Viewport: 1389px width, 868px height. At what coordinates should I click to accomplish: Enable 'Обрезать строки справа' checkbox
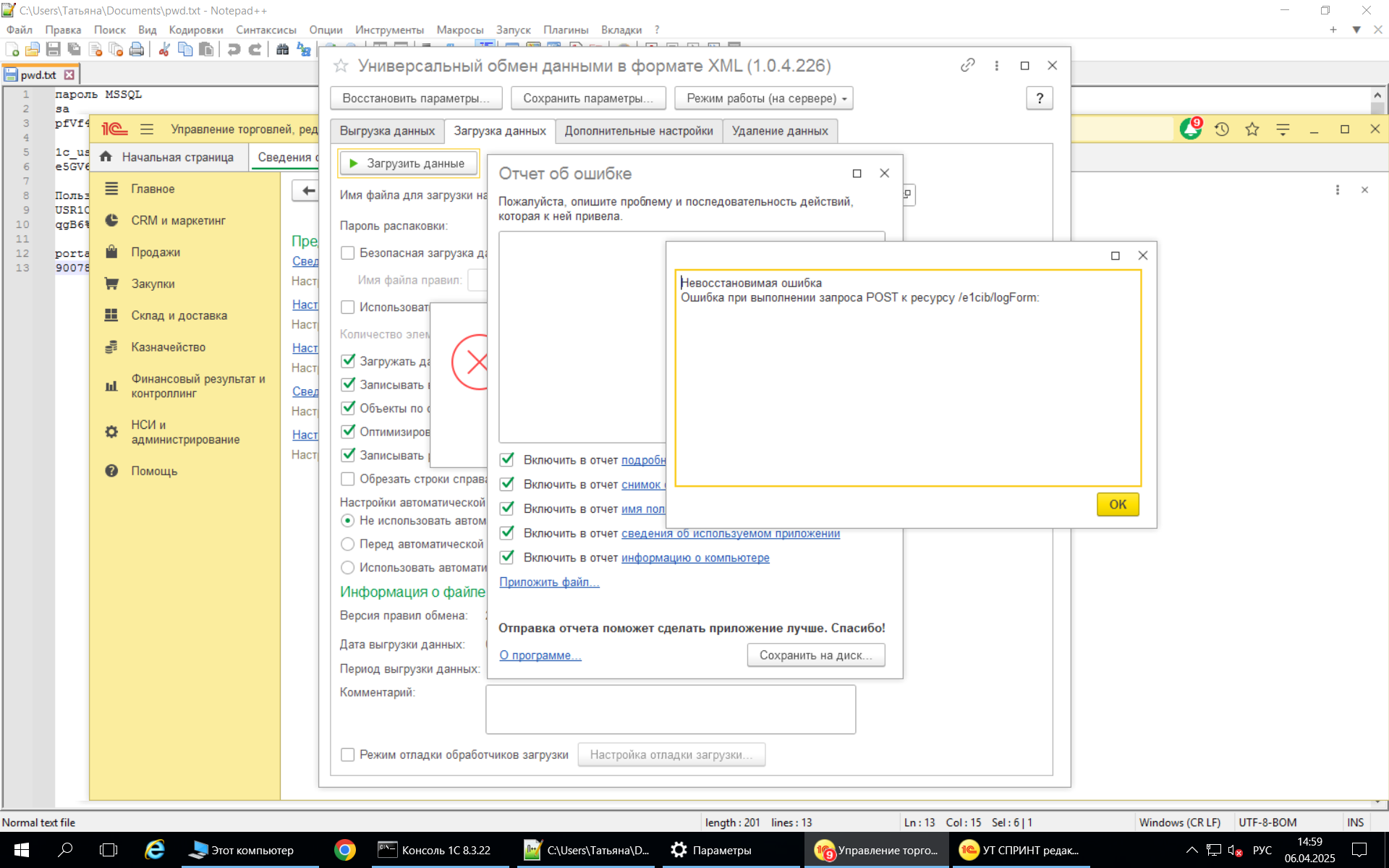348,479
